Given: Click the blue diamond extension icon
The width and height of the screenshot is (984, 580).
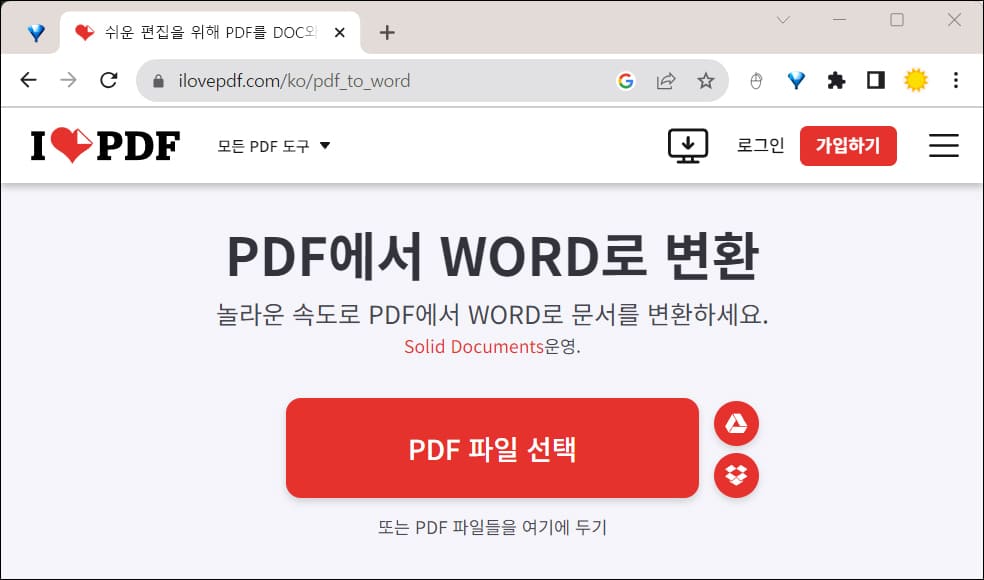Looking at the screenshot, I should (x=796, y=80).
